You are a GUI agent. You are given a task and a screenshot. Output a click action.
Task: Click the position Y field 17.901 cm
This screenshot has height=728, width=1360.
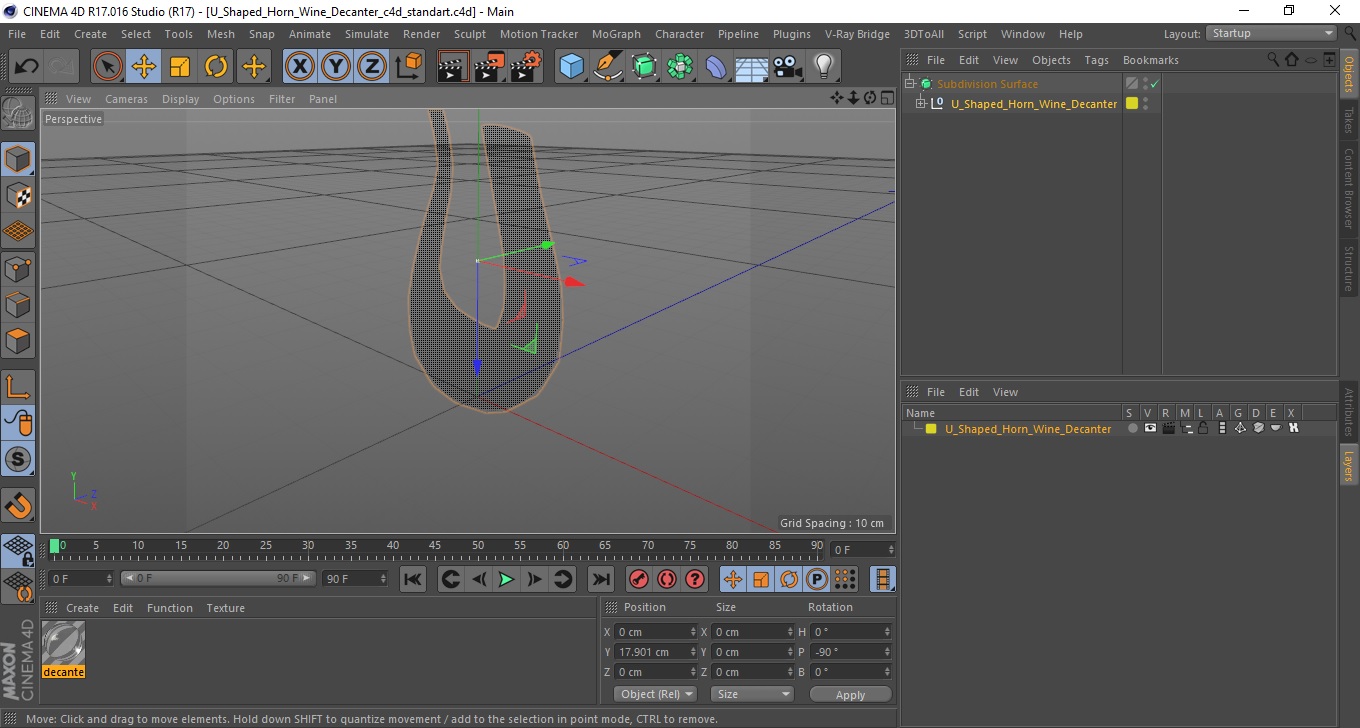click(656, 652)
